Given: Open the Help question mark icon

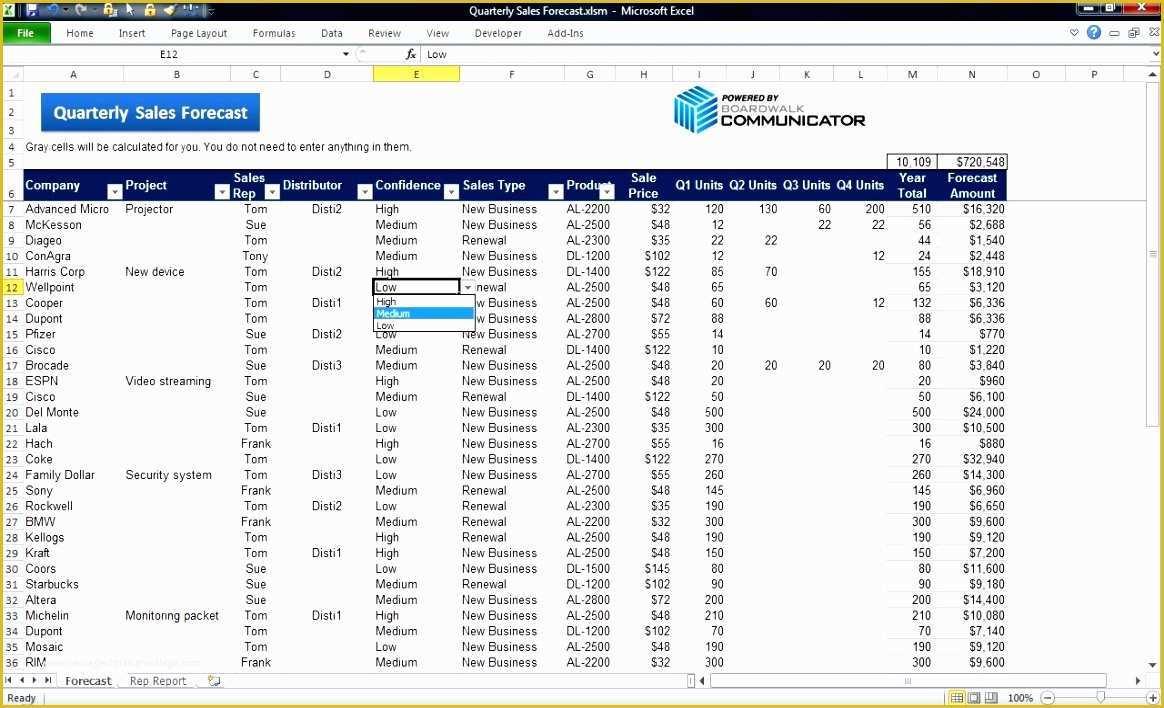Looking at the screenshot, I should [x=1093, y=33].
